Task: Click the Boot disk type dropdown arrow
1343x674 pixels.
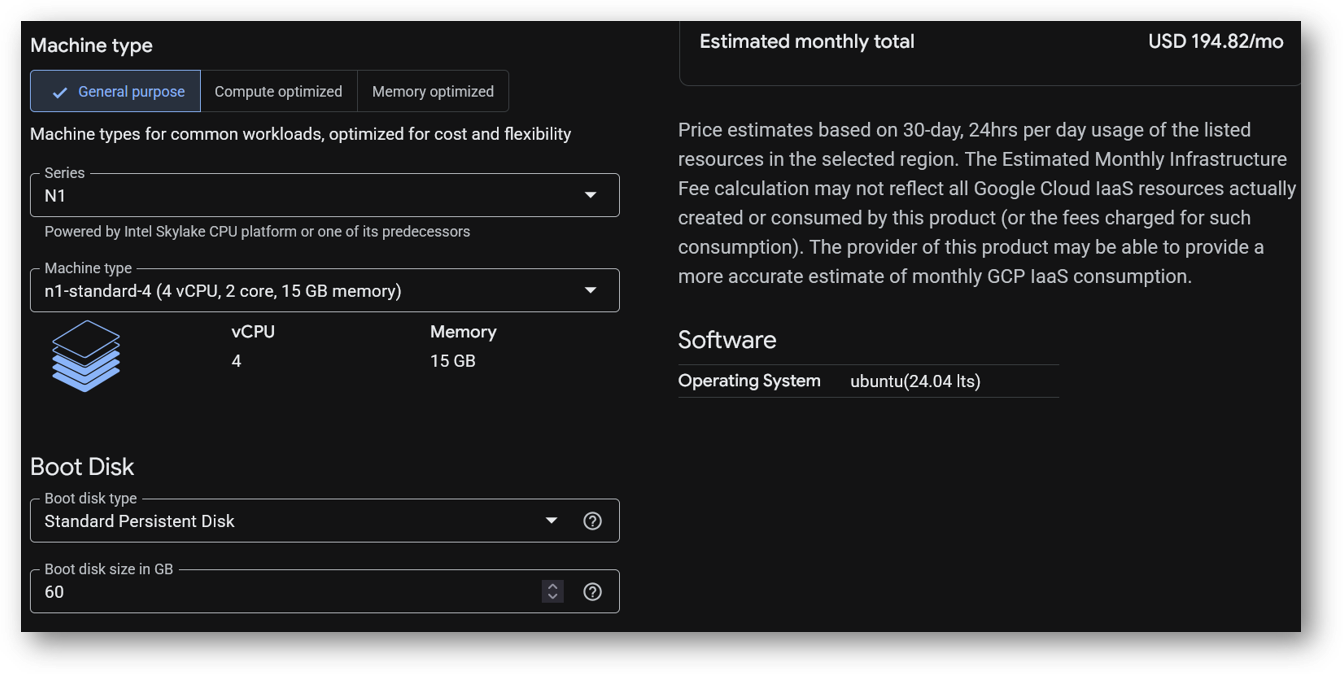Action: [551, 521]
